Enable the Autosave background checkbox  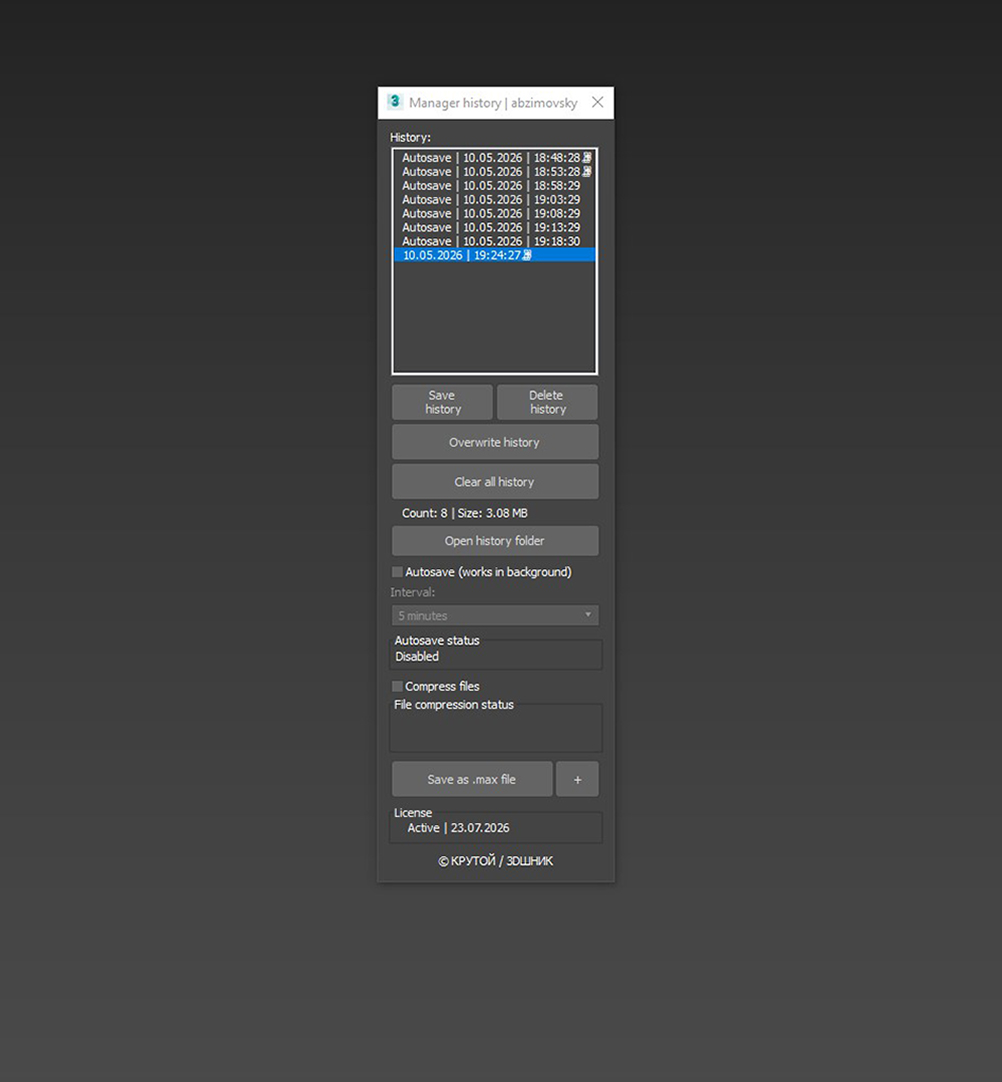pos(397,572)
